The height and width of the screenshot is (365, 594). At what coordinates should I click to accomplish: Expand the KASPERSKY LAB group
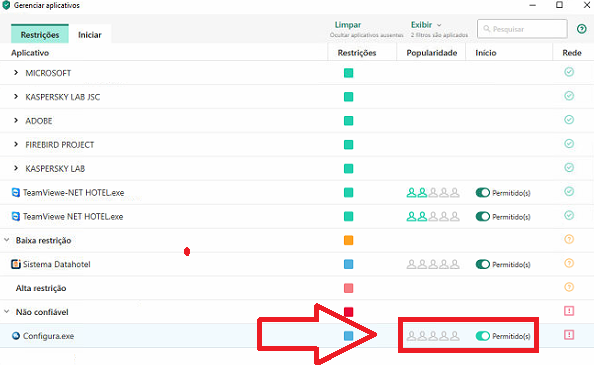point(16,168)
